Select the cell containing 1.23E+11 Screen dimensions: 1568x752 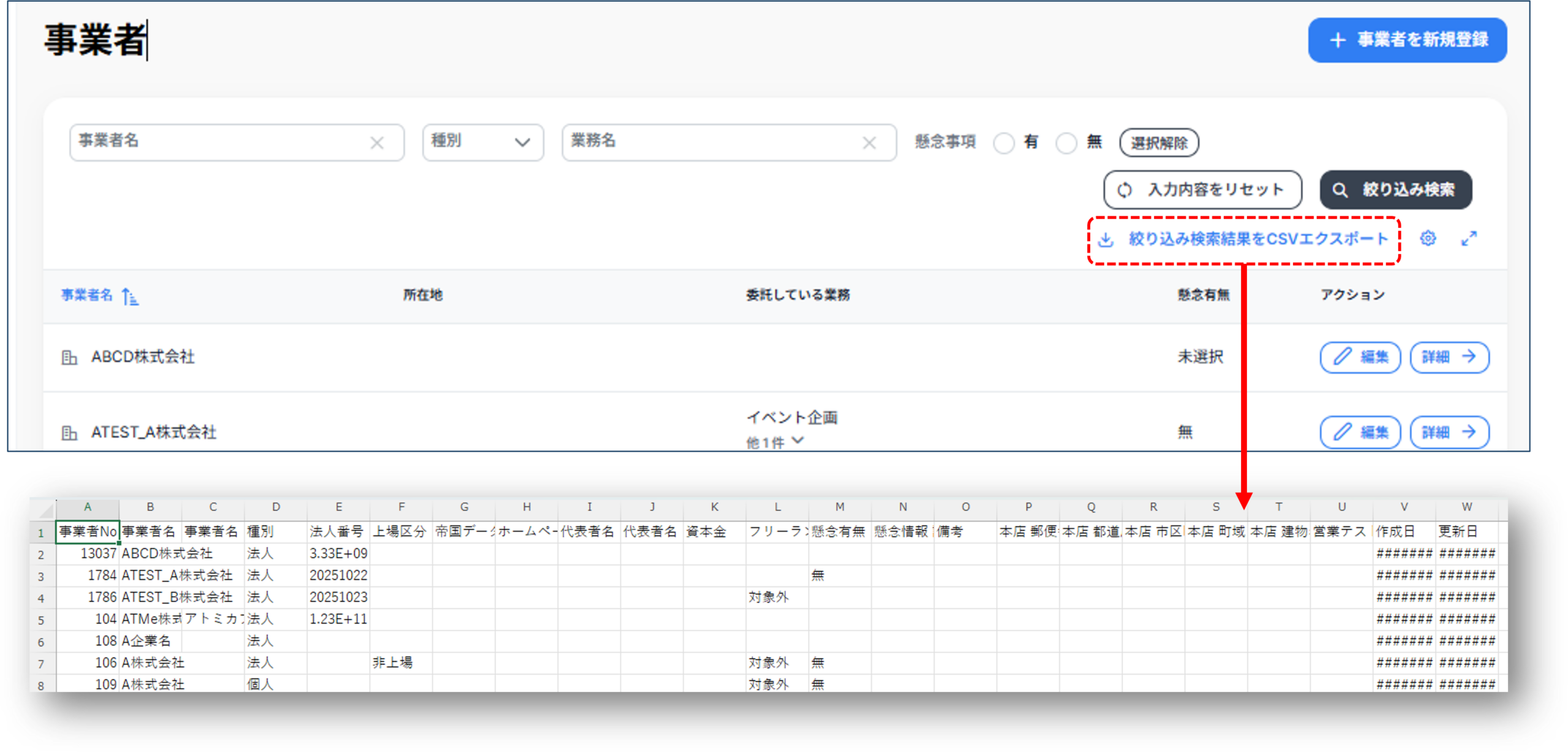pos(338,619)
